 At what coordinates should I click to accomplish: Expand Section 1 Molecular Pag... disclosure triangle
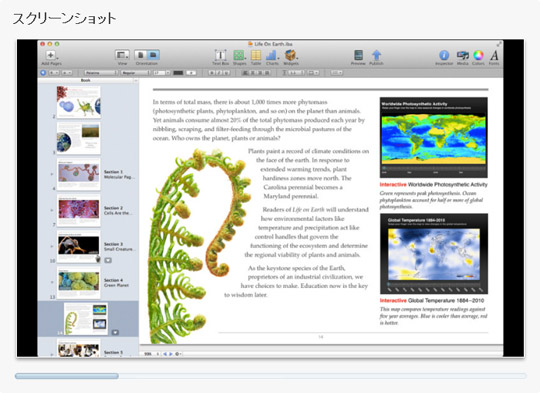point(52,174)
